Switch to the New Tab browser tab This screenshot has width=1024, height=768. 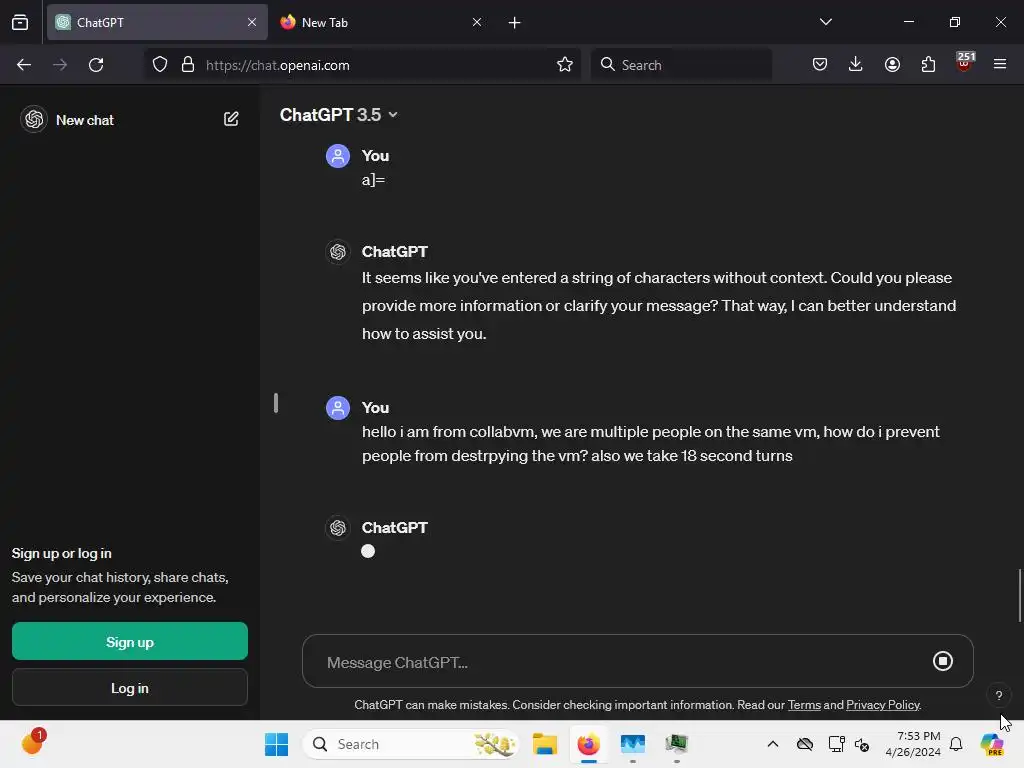(x=380, y=22)
